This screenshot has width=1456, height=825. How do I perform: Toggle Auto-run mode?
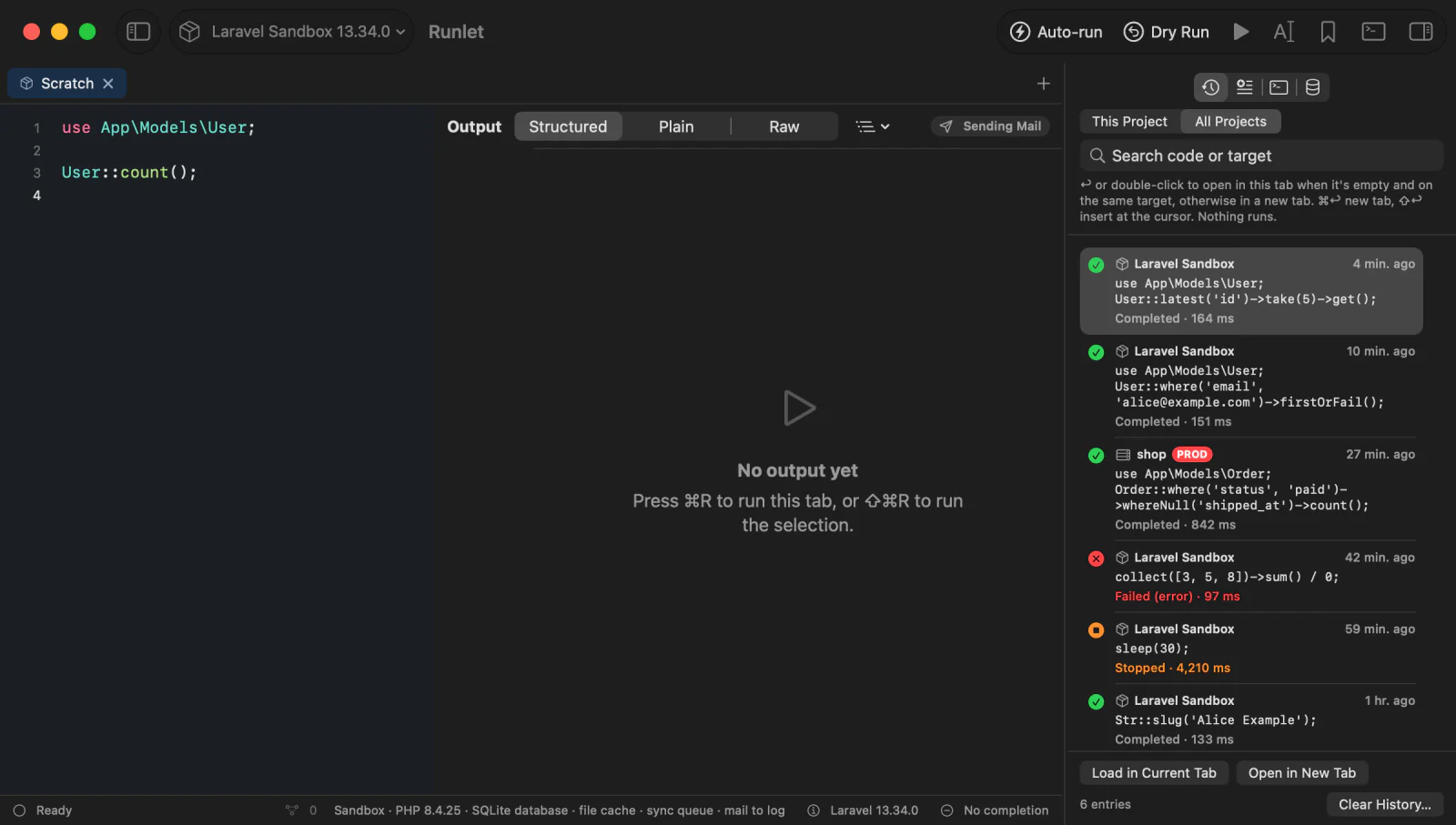click(x=1057, y=32)
